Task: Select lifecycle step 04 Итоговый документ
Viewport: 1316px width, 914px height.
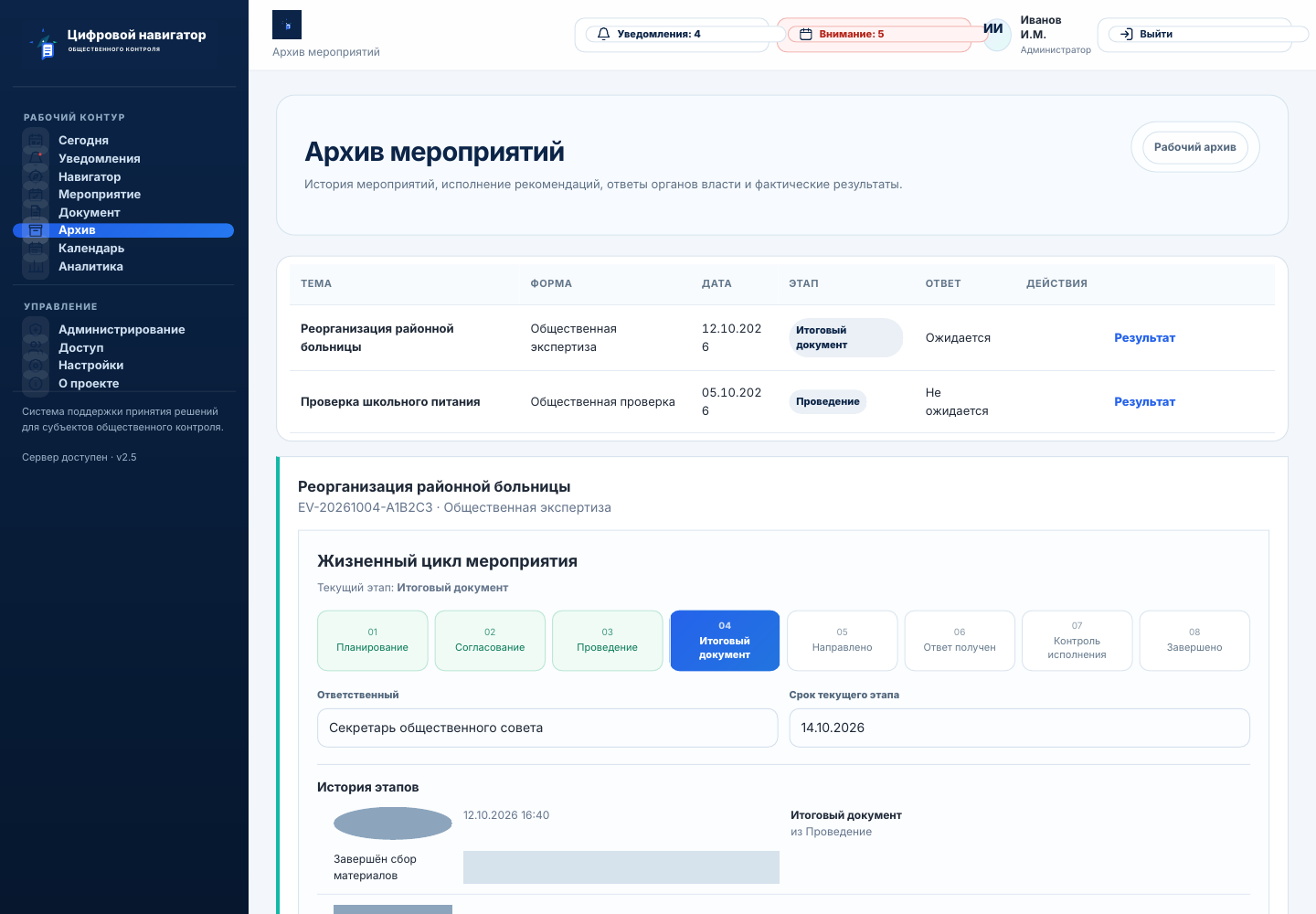Action: 725,641
